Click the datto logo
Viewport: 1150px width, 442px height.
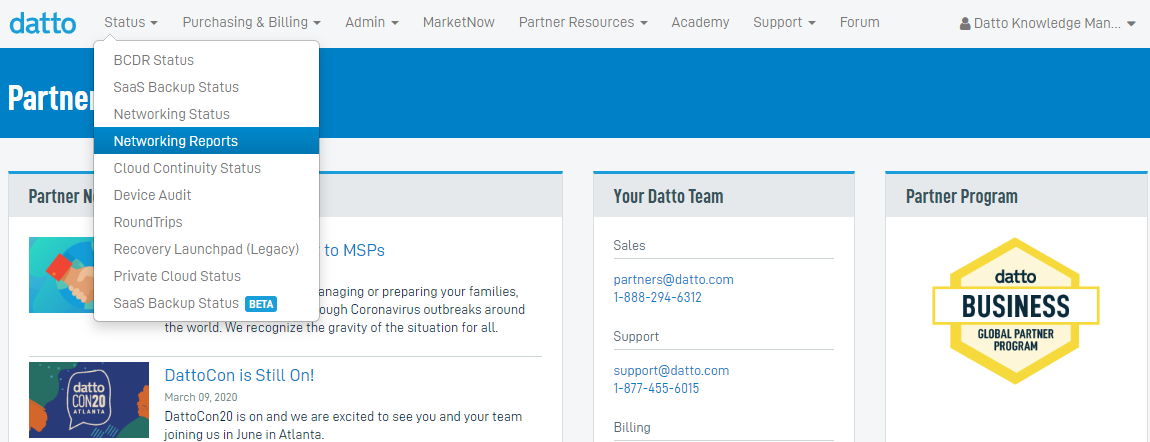(x=43, y=23)
